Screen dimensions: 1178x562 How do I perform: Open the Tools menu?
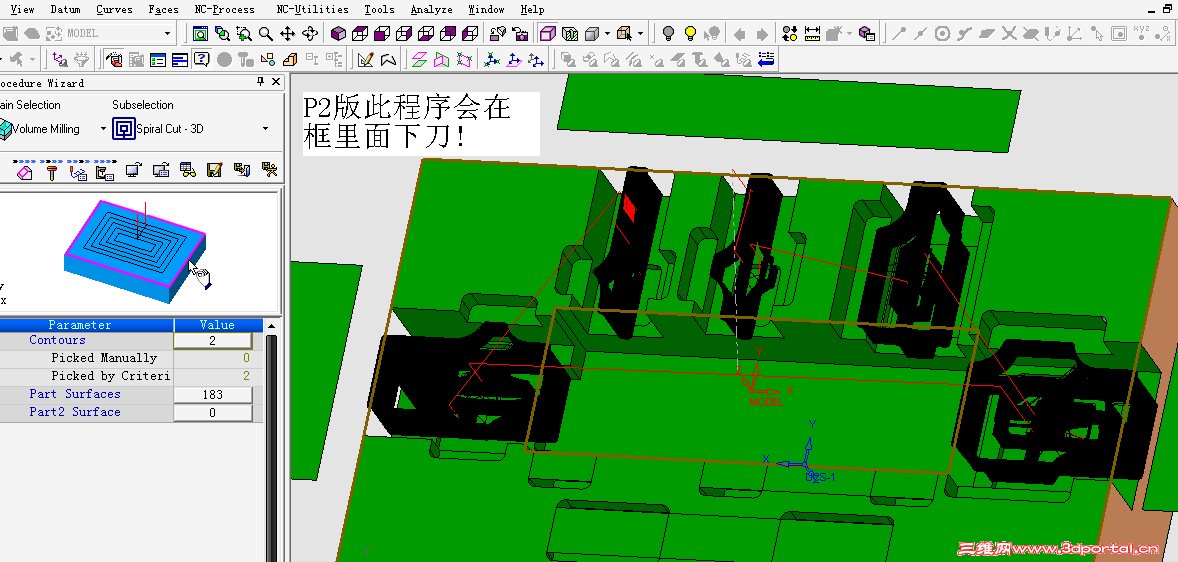pyautogui.click(x=379, y=10)
